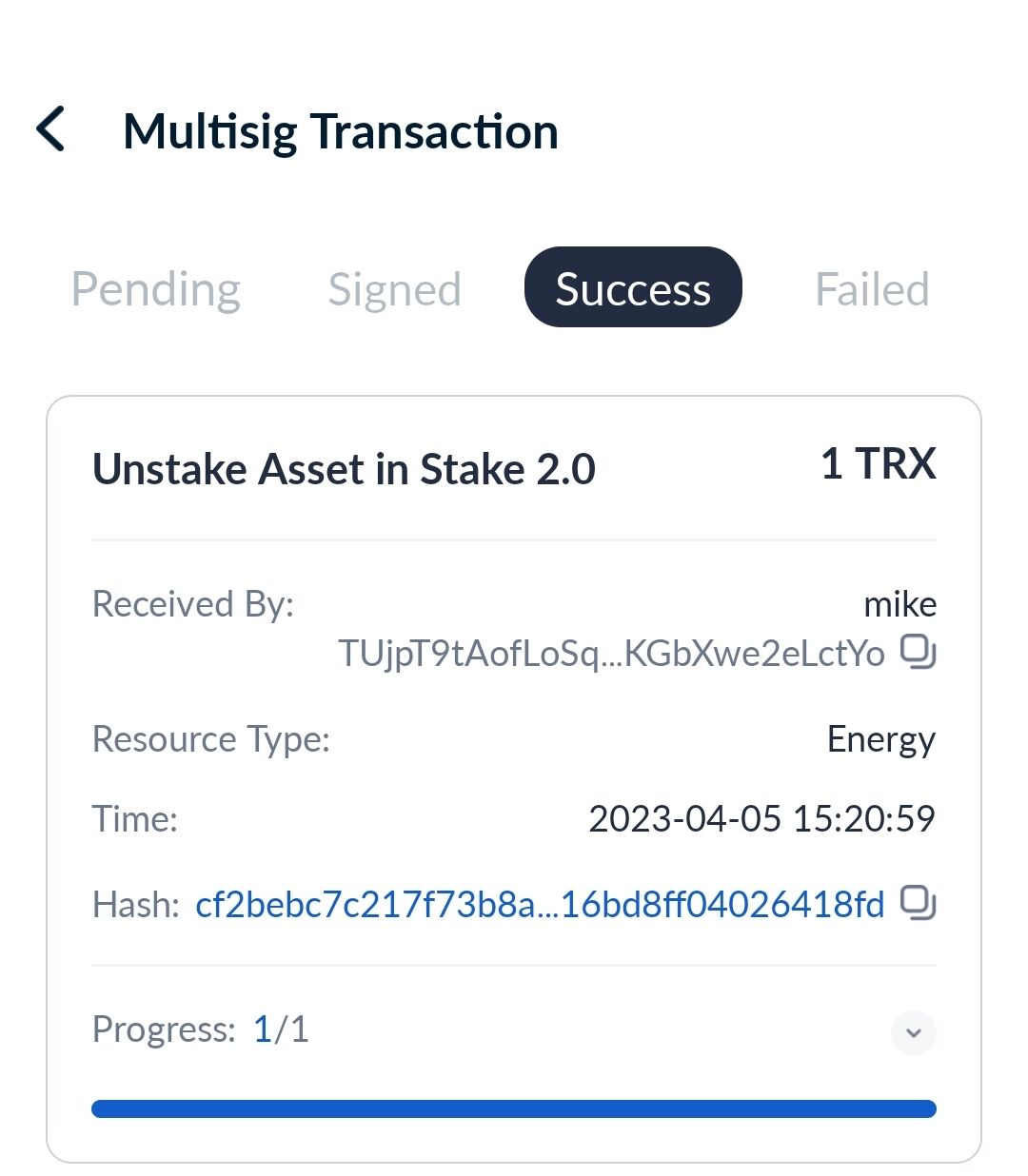Viewport: 1028px width, 1176px height.
Task: Go back using the left arrow
Action: [x=50, y=129]
